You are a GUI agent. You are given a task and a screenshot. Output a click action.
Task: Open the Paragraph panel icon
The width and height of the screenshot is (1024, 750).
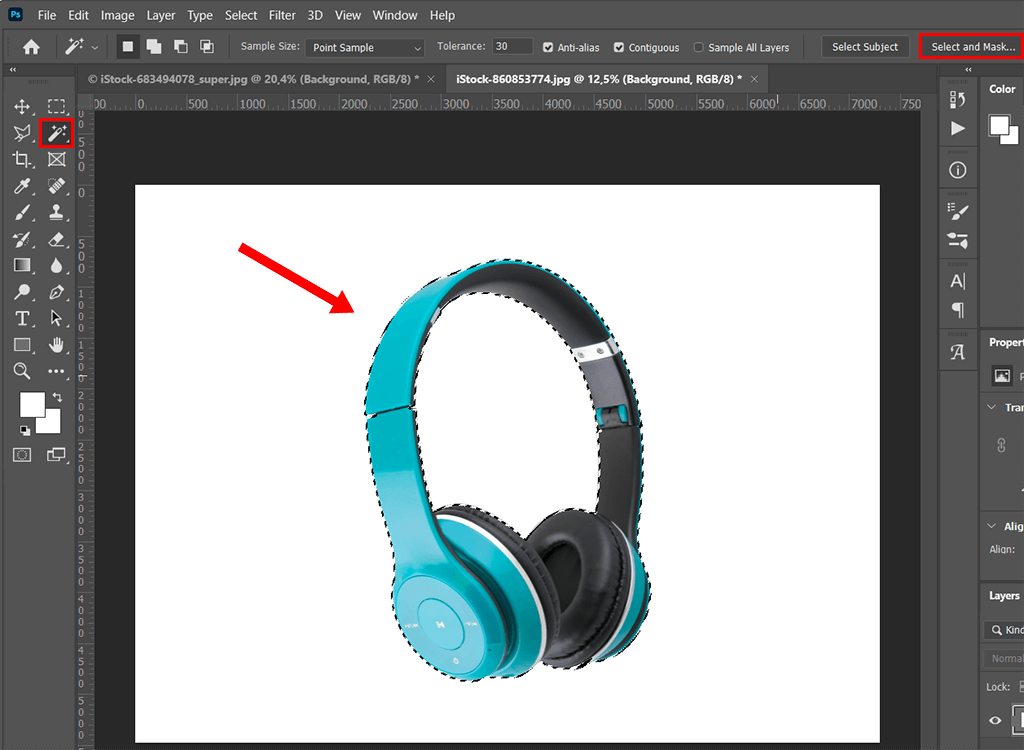(957, 309)
